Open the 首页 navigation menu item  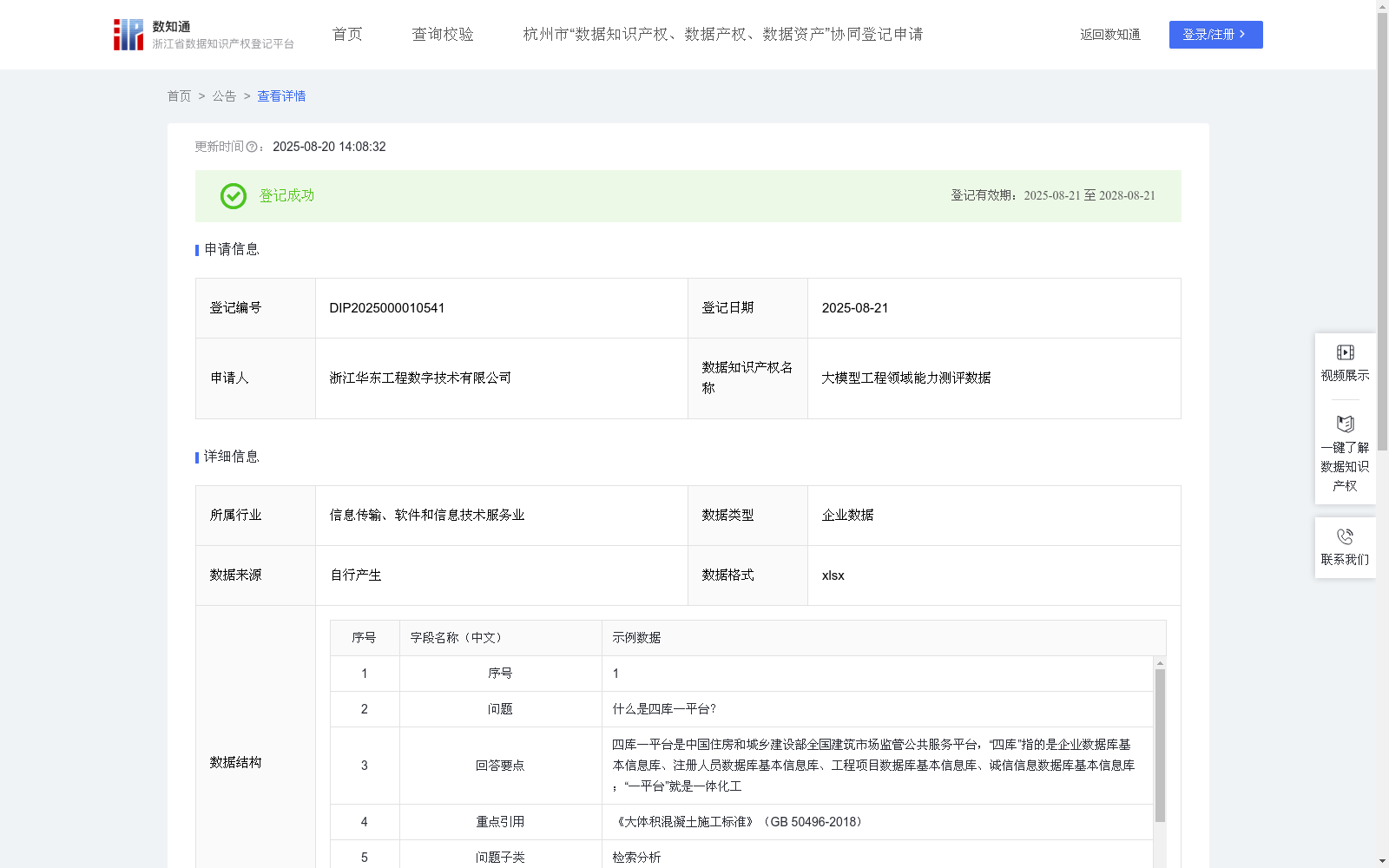pyautogui.click(x=347, y=34)
